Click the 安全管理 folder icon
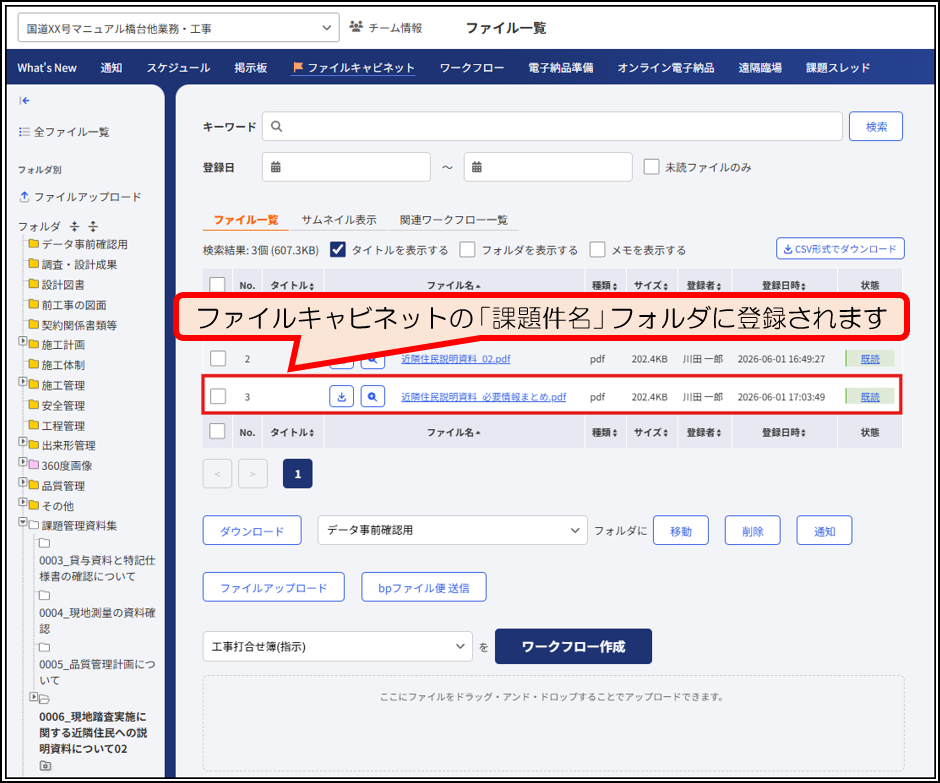Viewport: 940px width, 783px height. pos(34,405)
